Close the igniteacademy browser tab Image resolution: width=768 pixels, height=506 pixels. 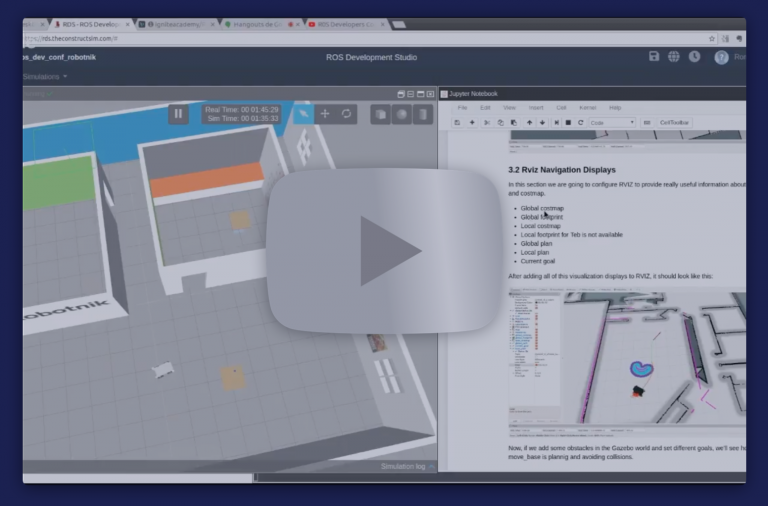(213, 24)
